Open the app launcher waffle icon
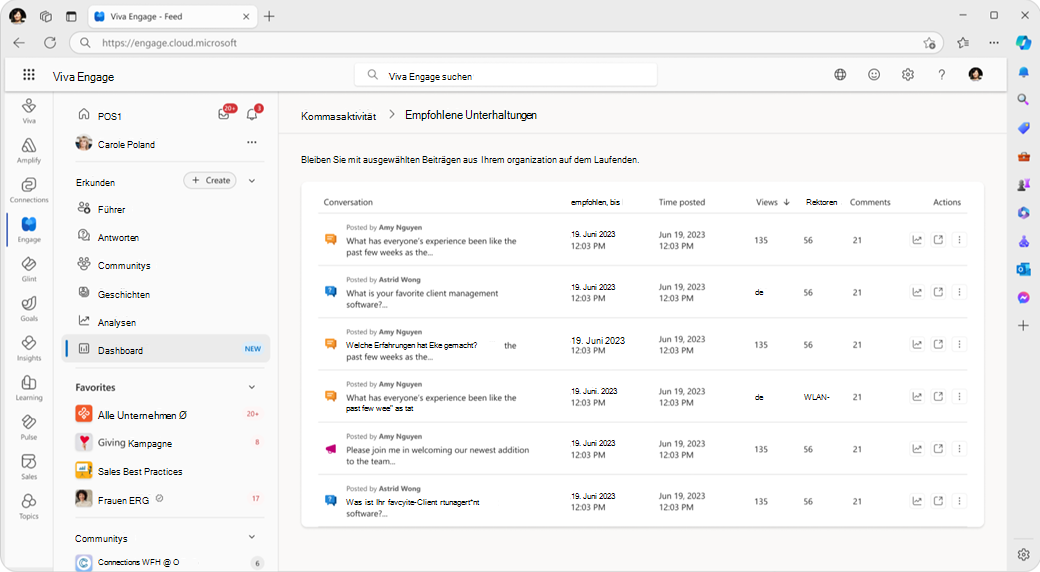The height and width of the screenshot is (572, 1040). (29, 74)
